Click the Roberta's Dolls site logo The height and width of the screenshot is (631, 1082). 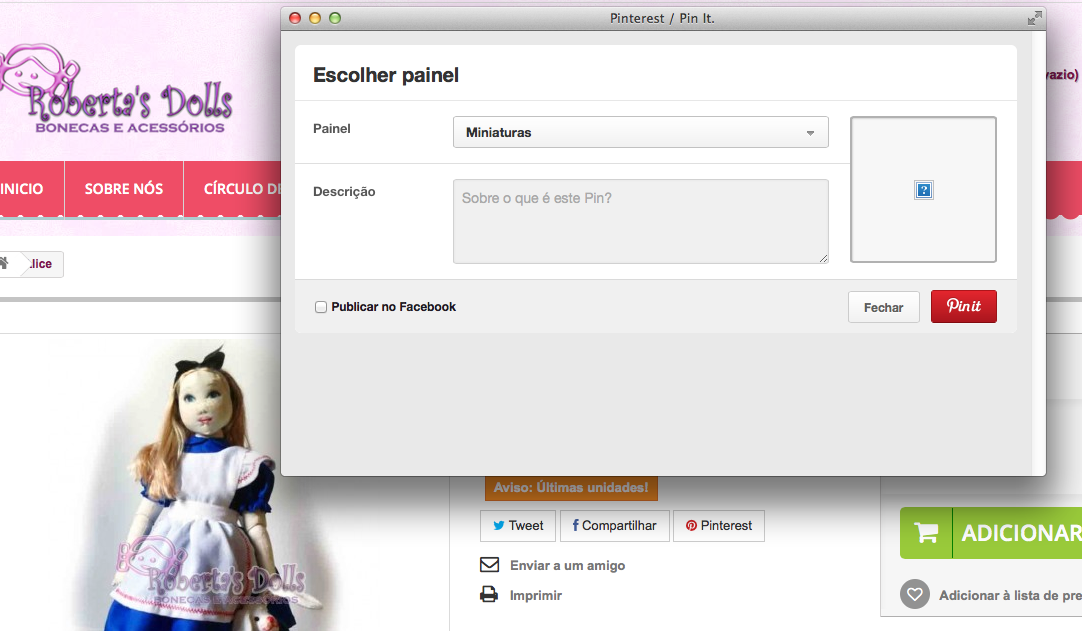(x=117, y=89)
